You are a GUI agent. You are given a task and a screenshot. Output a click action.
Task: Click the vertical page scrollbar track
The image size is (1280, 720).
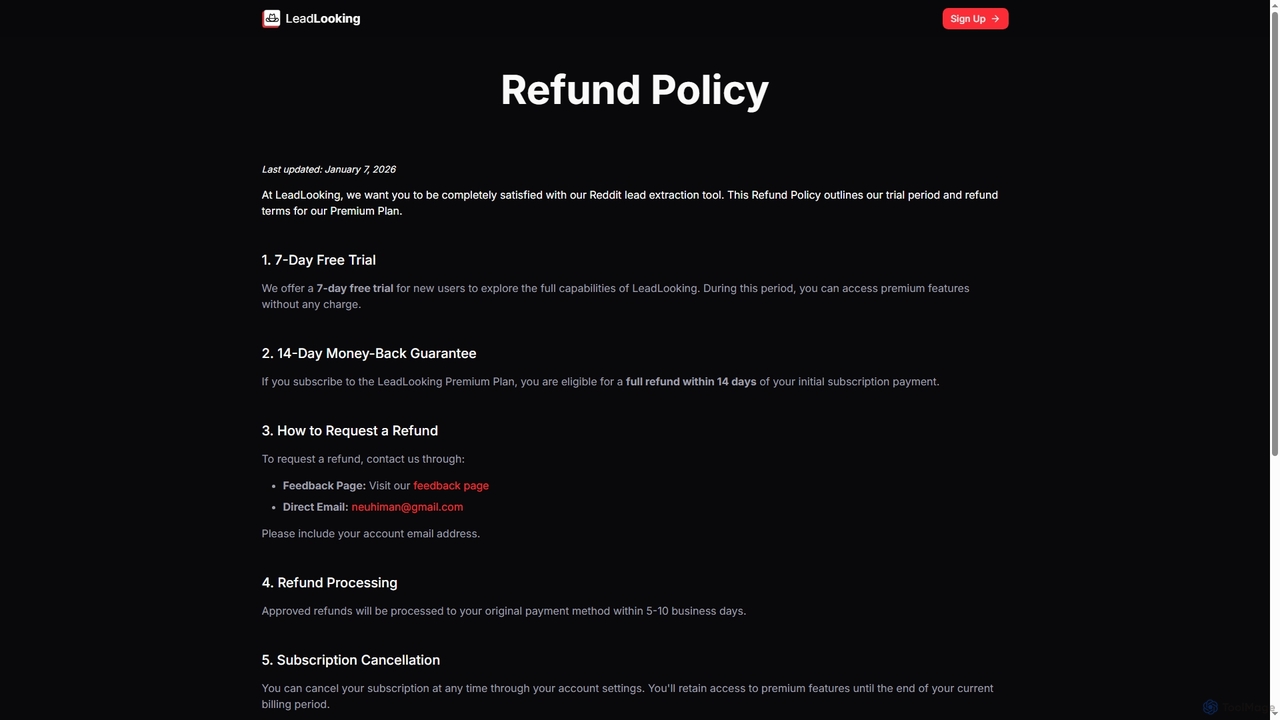tap(1273, 360)
